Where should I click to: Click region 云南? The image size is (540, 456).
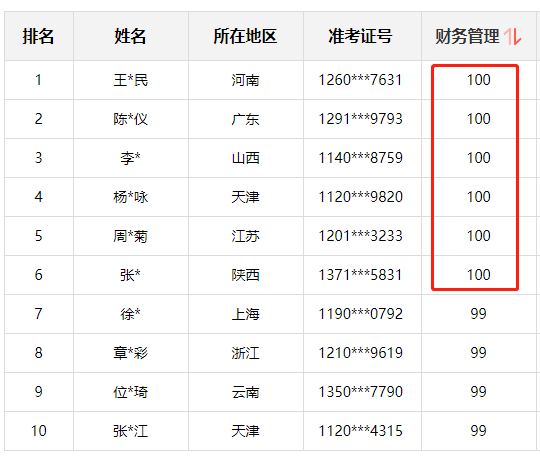(246, 392)
